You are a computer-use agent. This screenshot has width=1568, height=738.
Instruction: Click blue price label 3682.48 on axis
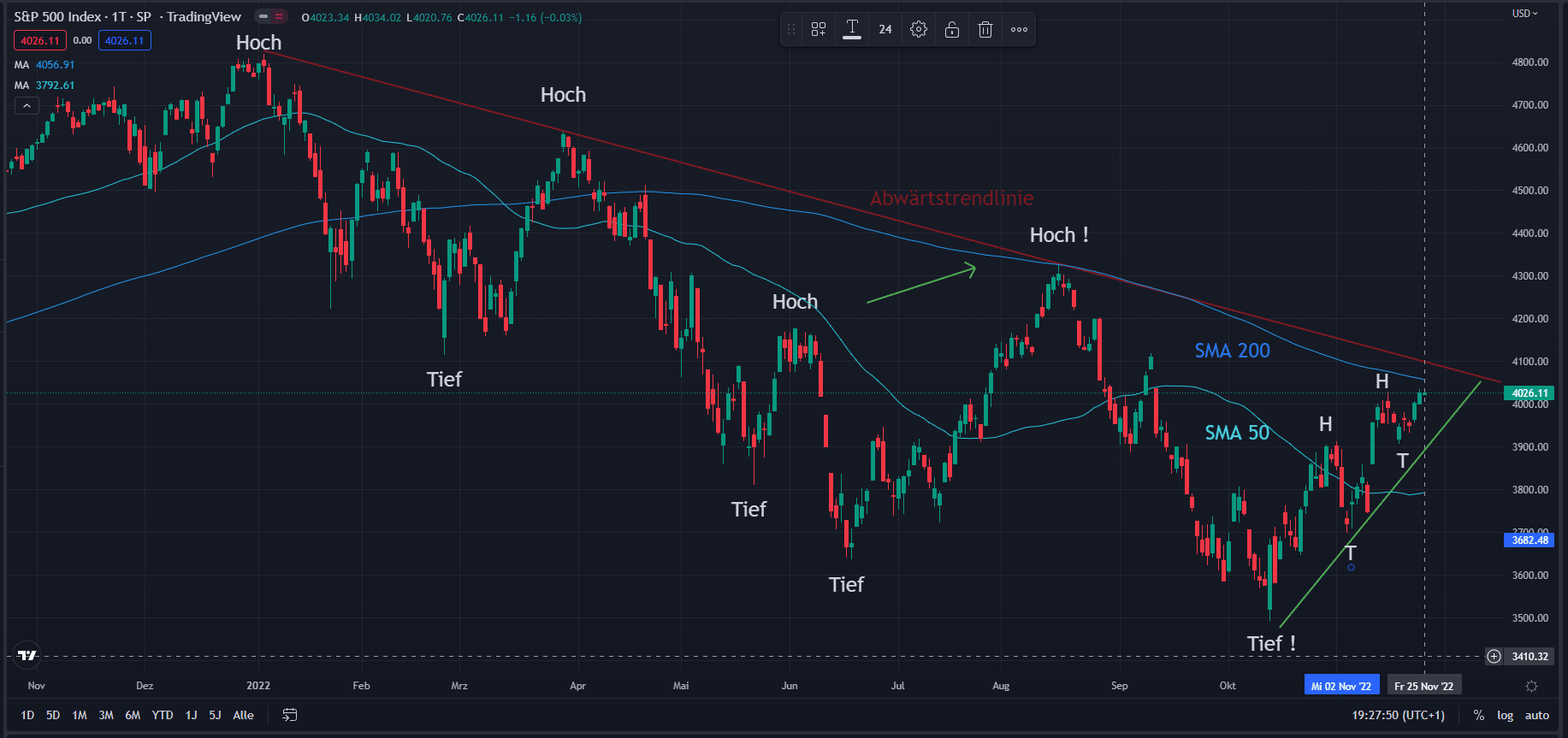tap(1530, 540)
